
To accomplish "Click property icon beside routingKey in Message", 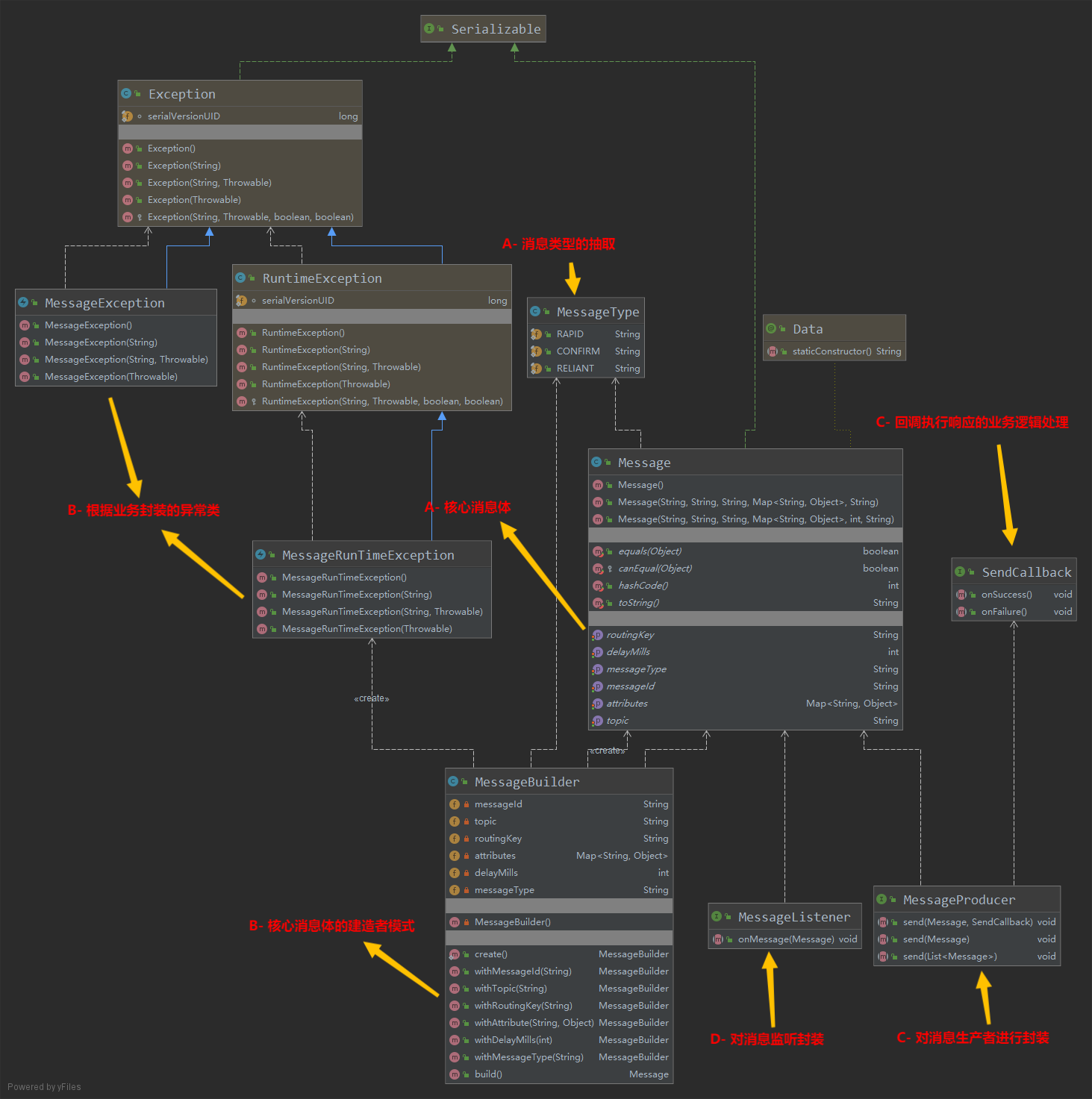I will tap(597, 634).
